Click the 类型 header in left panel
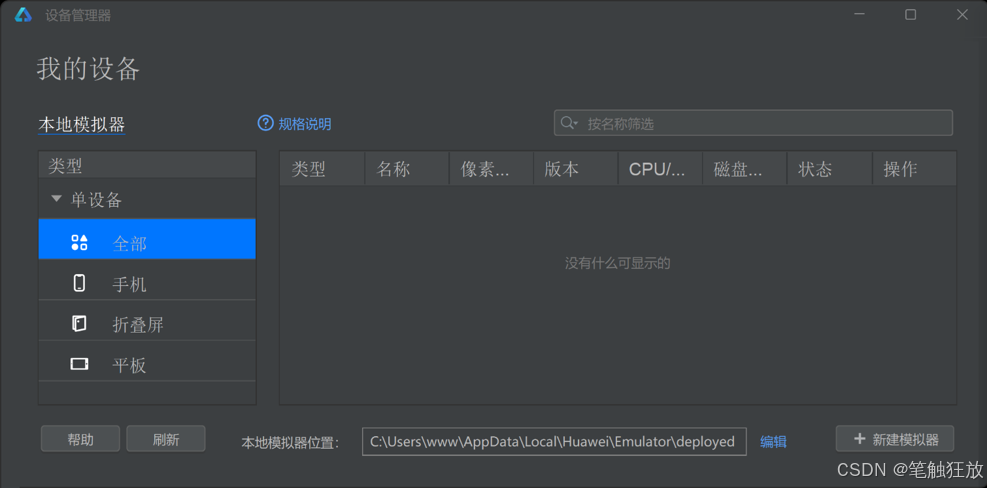The height and width of the screenshot is (488, 988). coord(147,166)
